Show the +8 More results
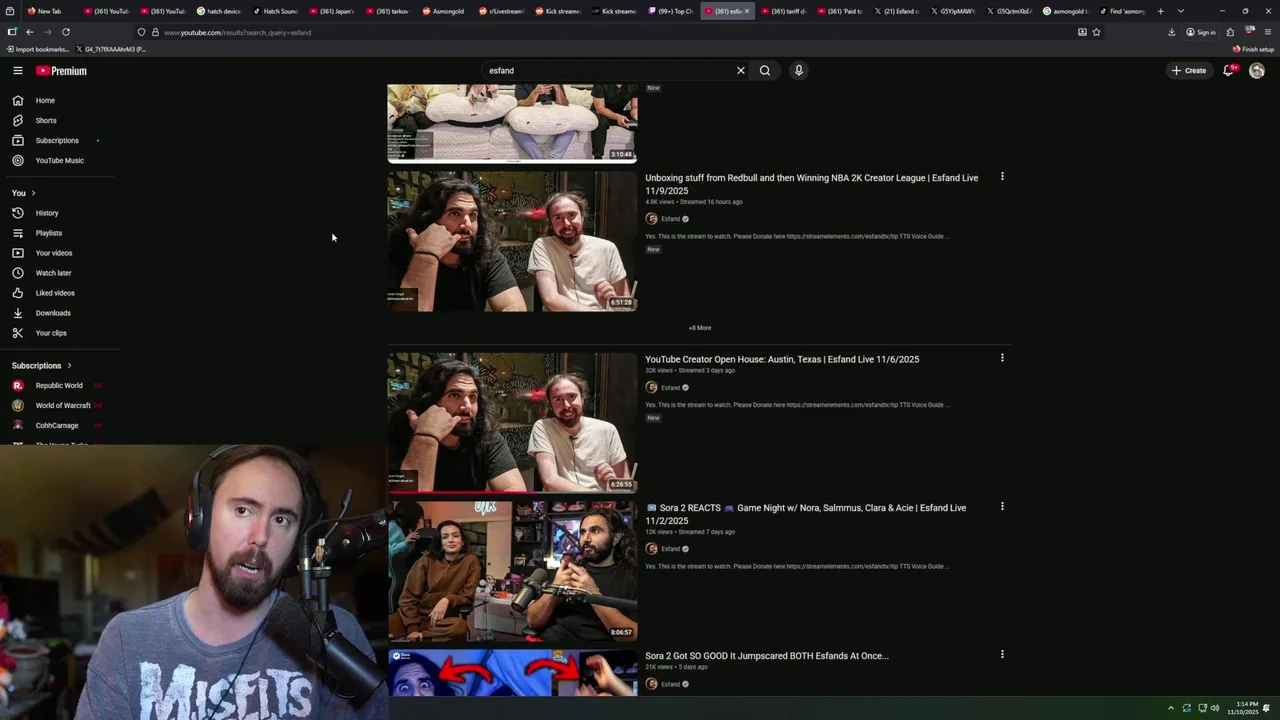 (700, 328)
